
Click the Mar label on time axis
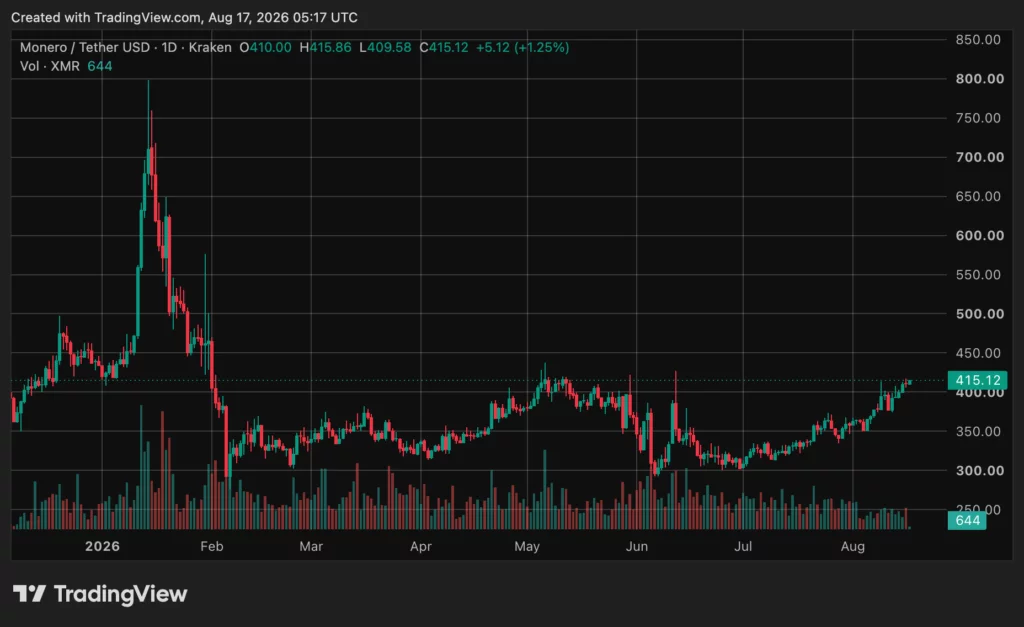pyautogui.click(x=311, y=546)
